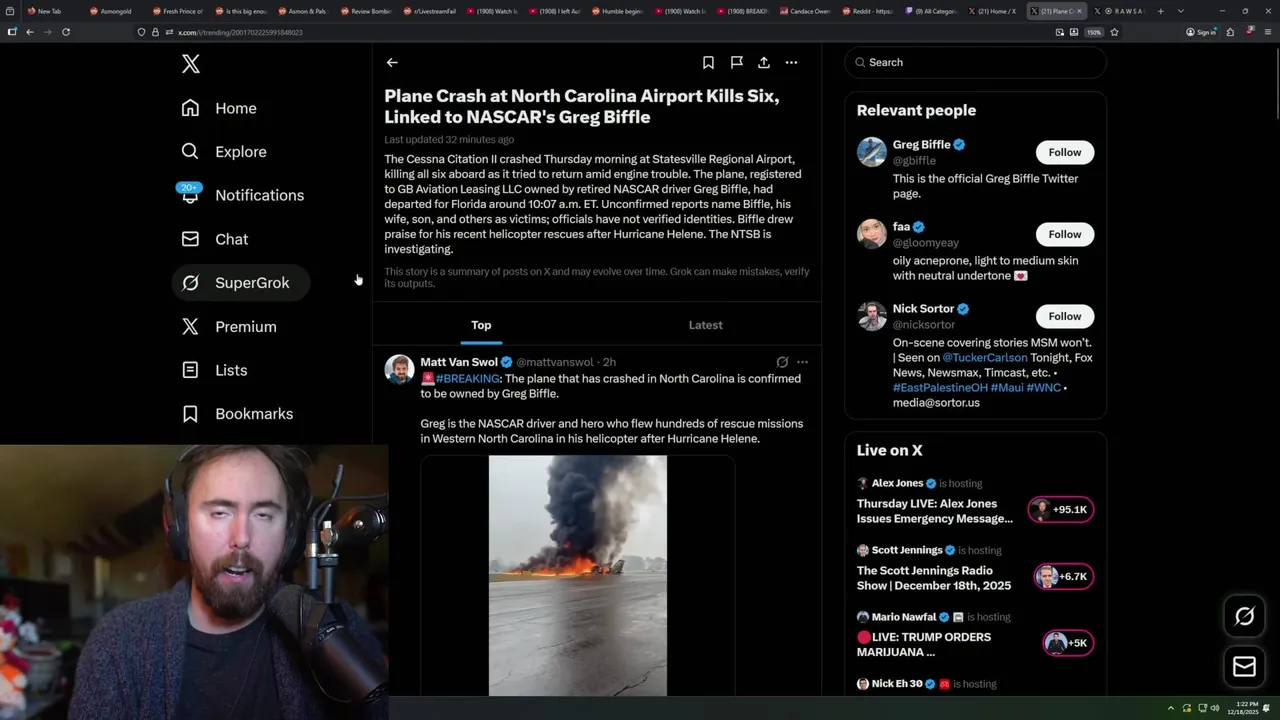Open Explore in the sidebar
This screenshot has height=720, width=1280.
pos(224,152)
